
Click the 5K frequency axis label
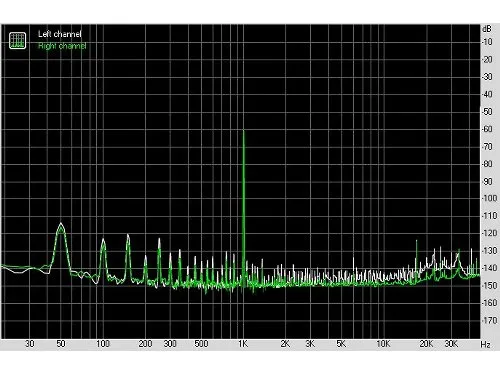tap(341, 344)
